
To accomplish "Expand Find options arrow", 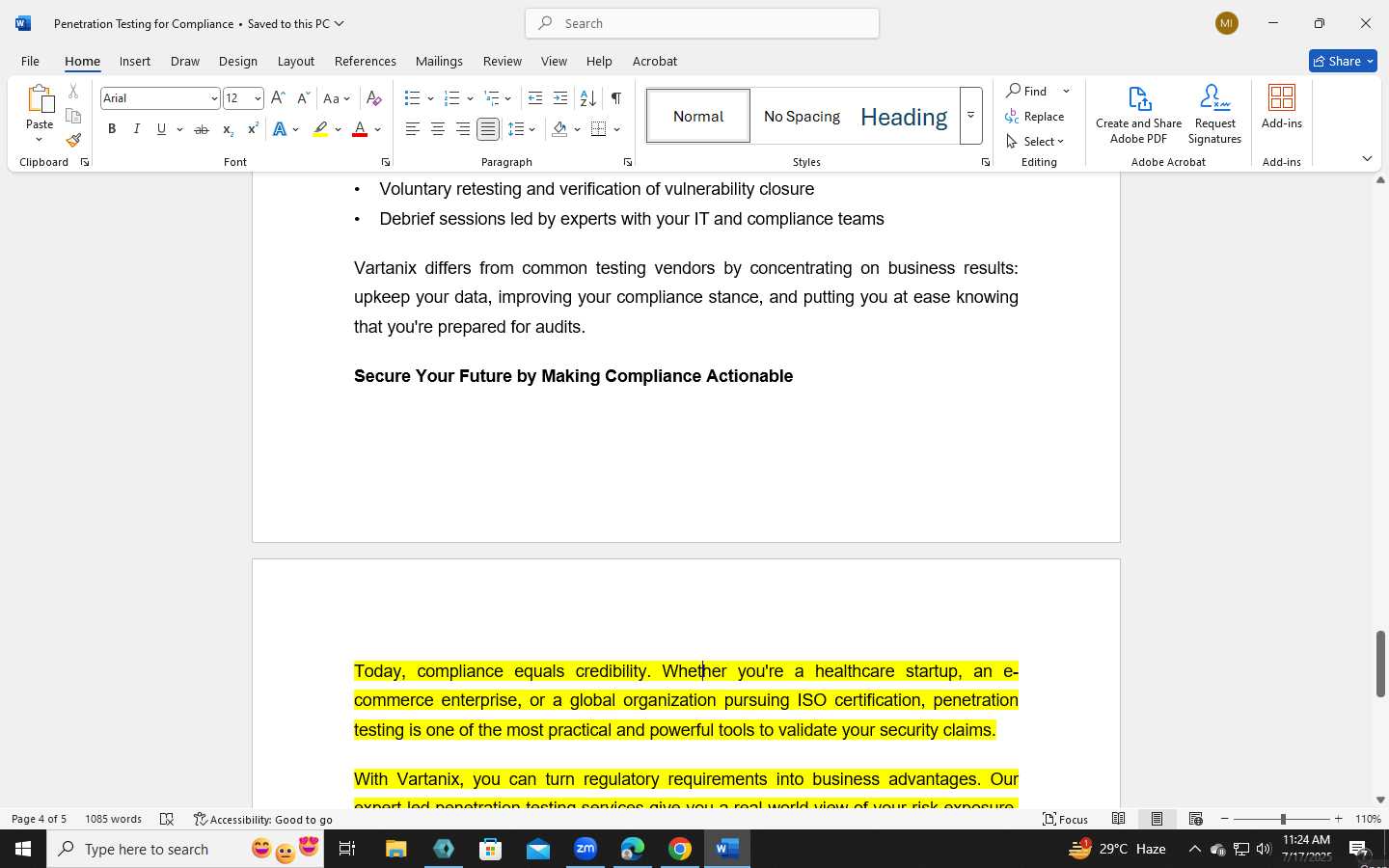I will point(1066,91).
